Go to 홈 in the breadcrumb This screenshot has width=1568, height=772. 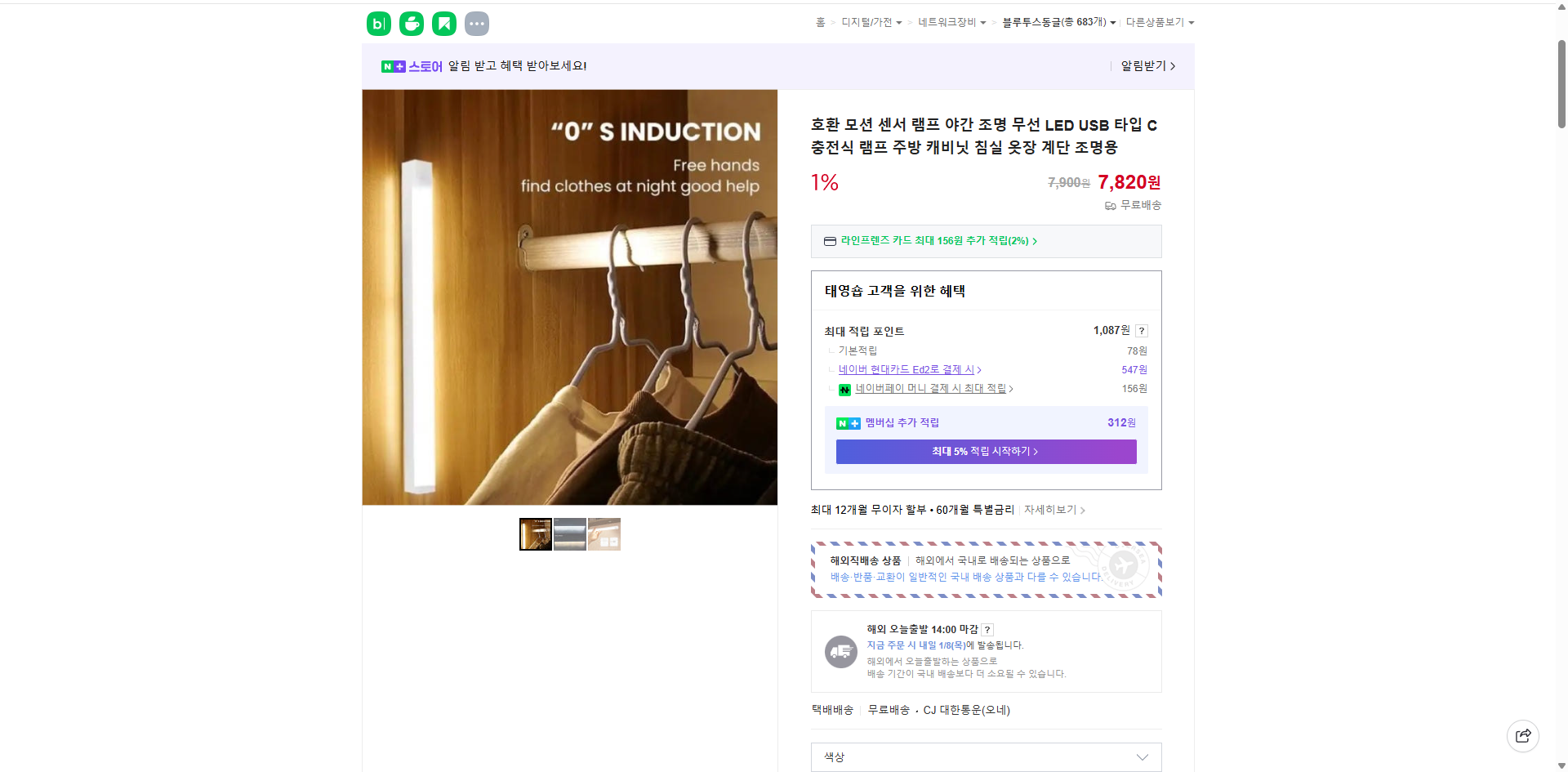pyautogui.click(x=819, y=22)
